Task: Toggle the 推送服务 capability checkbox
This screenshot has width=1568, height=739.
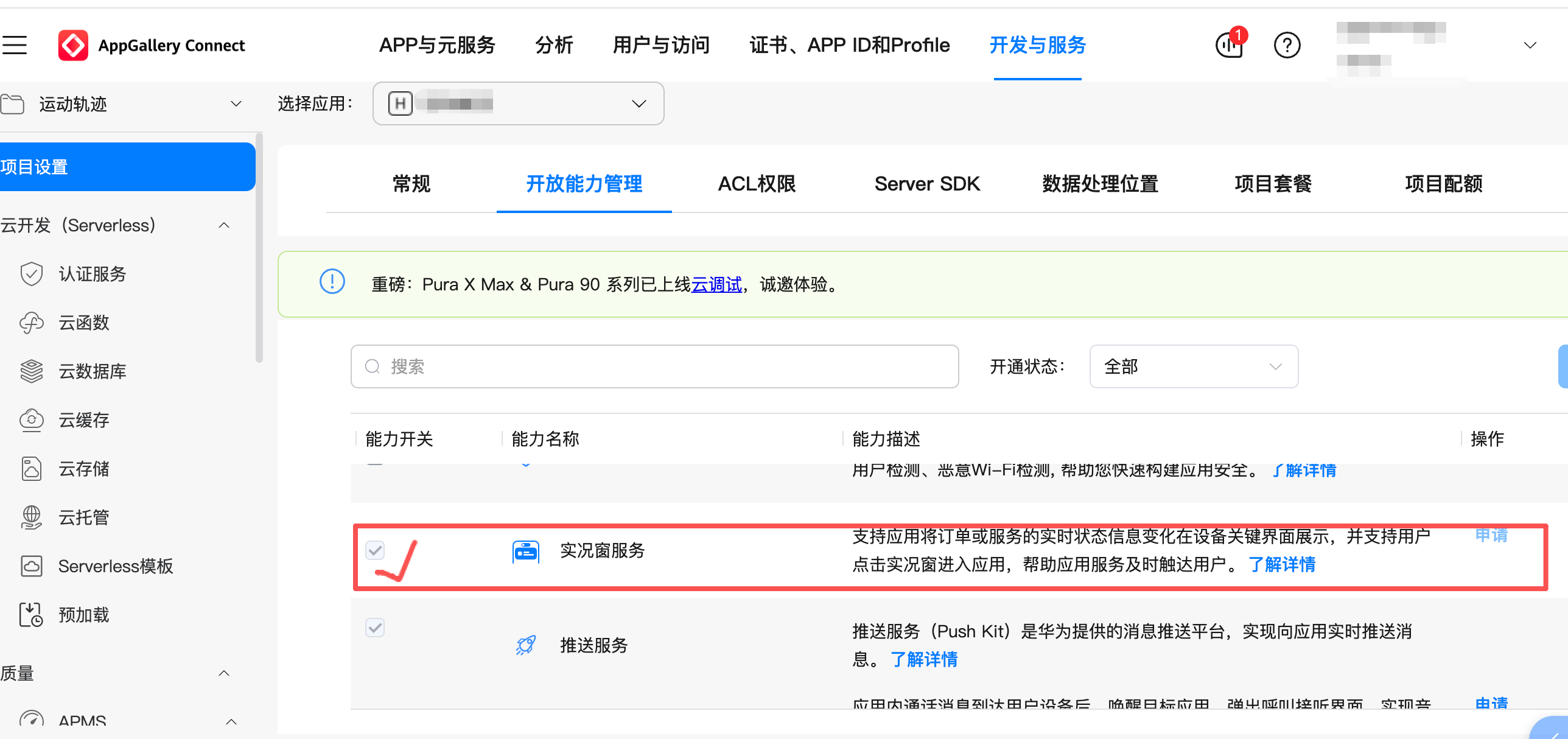Action: point(375,627)
